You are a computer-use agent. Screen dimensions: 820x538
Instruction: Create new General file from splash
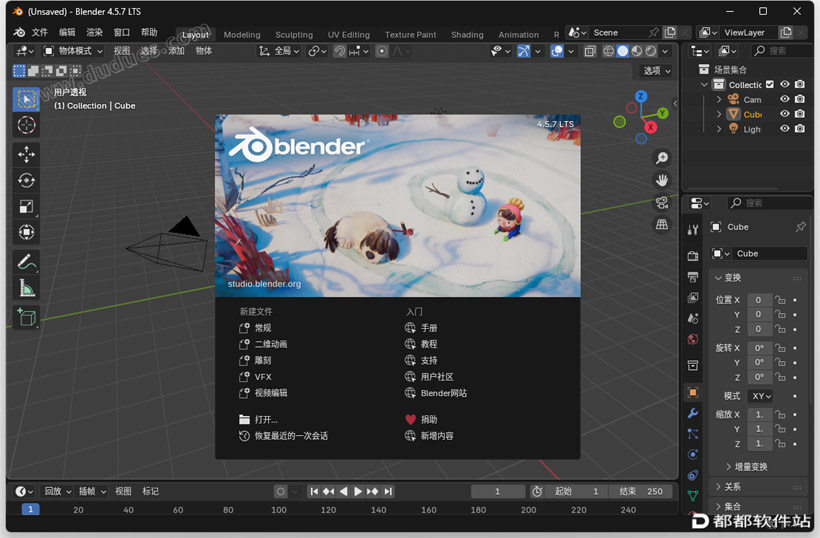(255, 328)
